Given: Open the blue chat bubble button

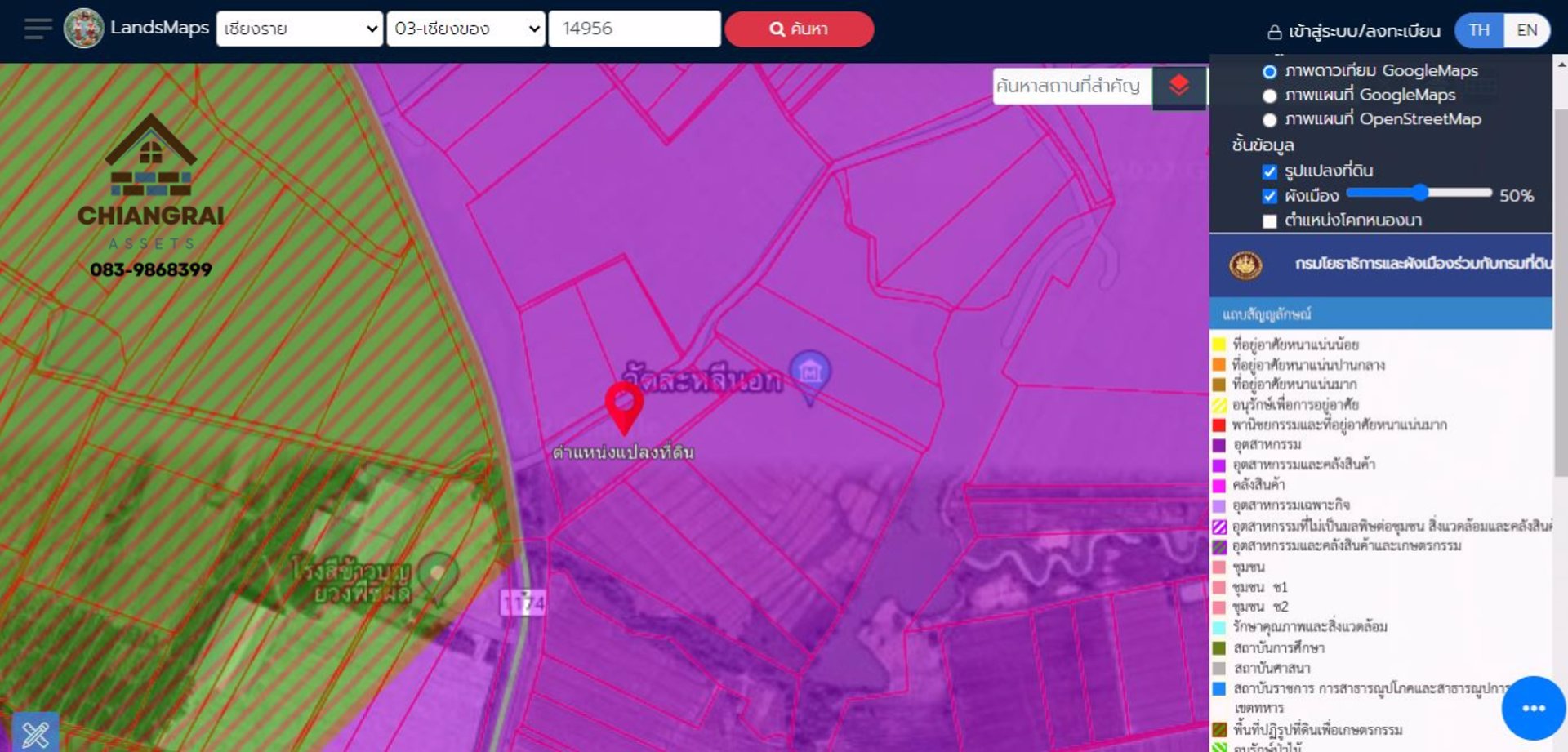Looking at the screenshot, I should [x=1533, y=708].
